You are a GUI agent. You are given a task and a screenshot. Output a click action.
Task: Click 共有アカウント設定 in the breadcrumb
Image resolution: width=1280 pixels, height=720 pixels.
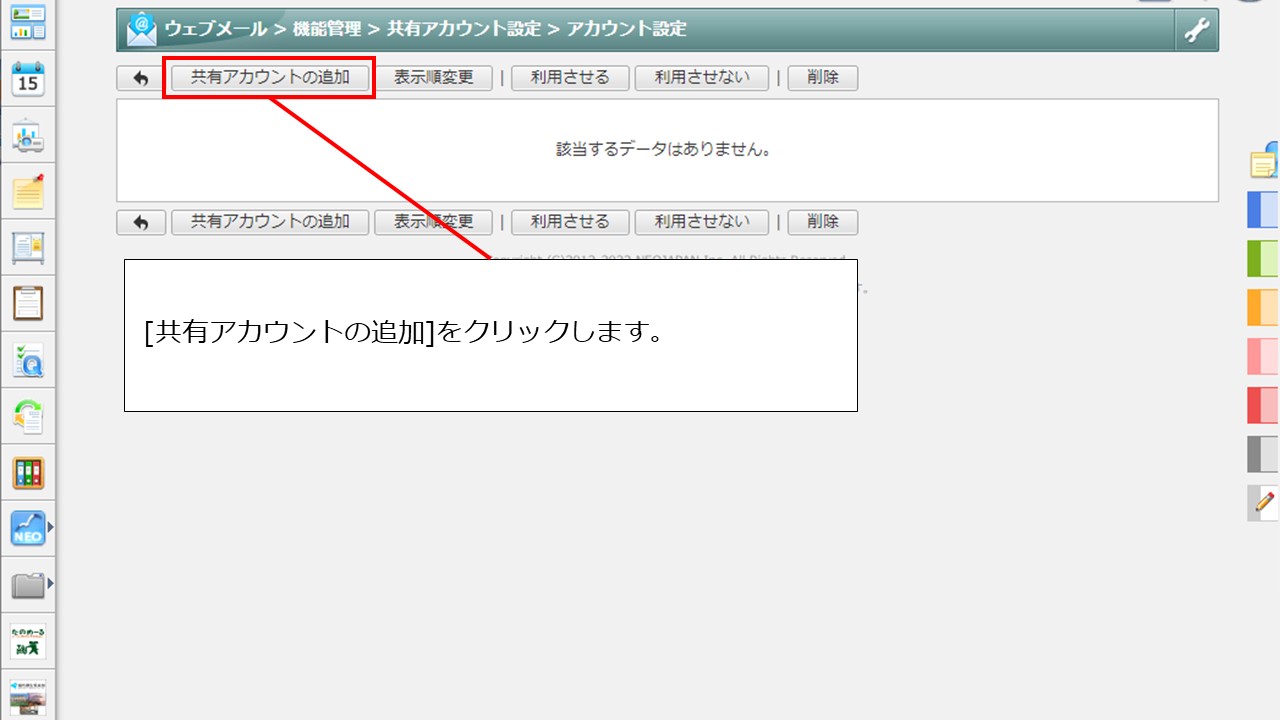tap(464, 29)
